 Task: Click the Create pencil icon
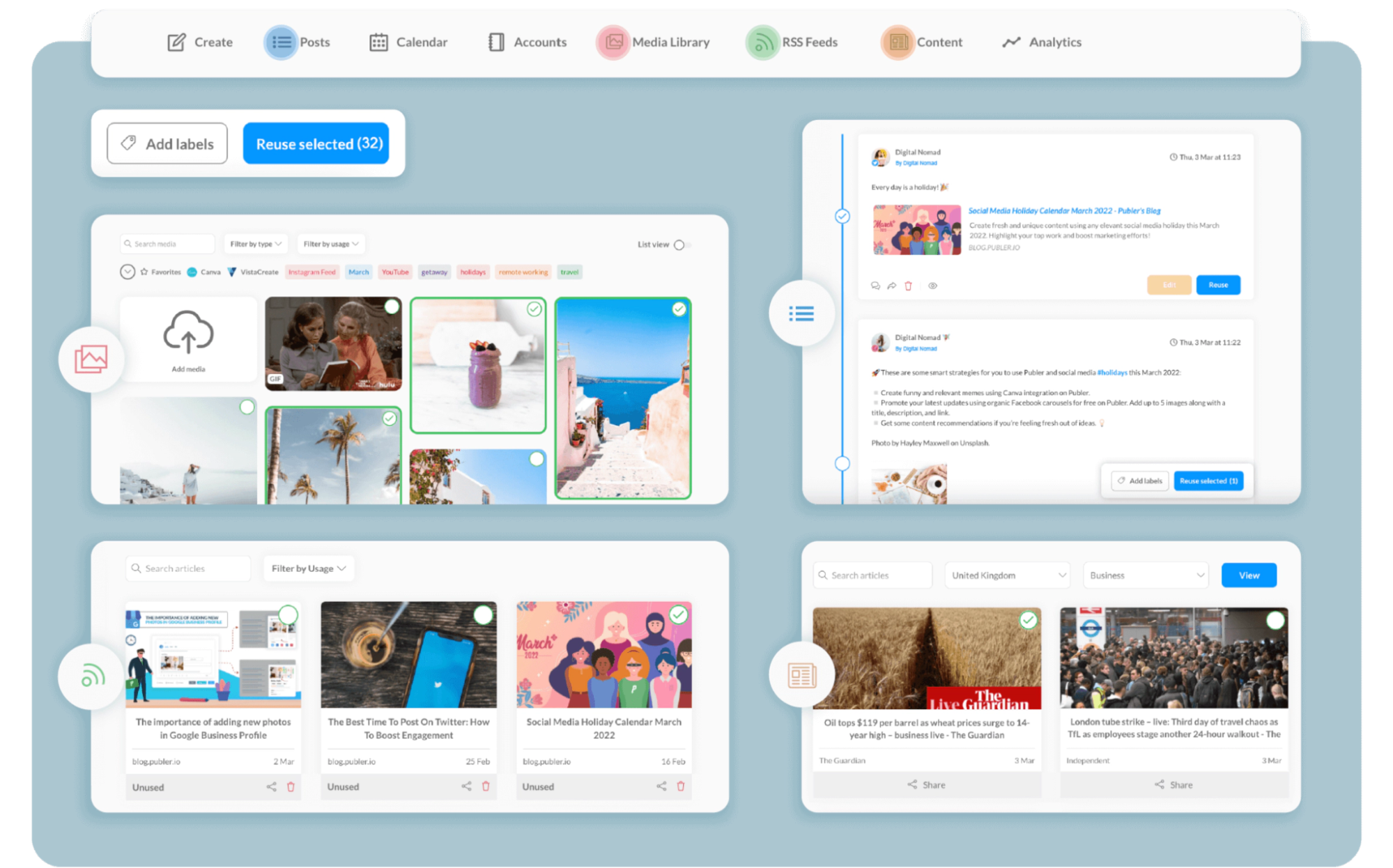(176, 42)
